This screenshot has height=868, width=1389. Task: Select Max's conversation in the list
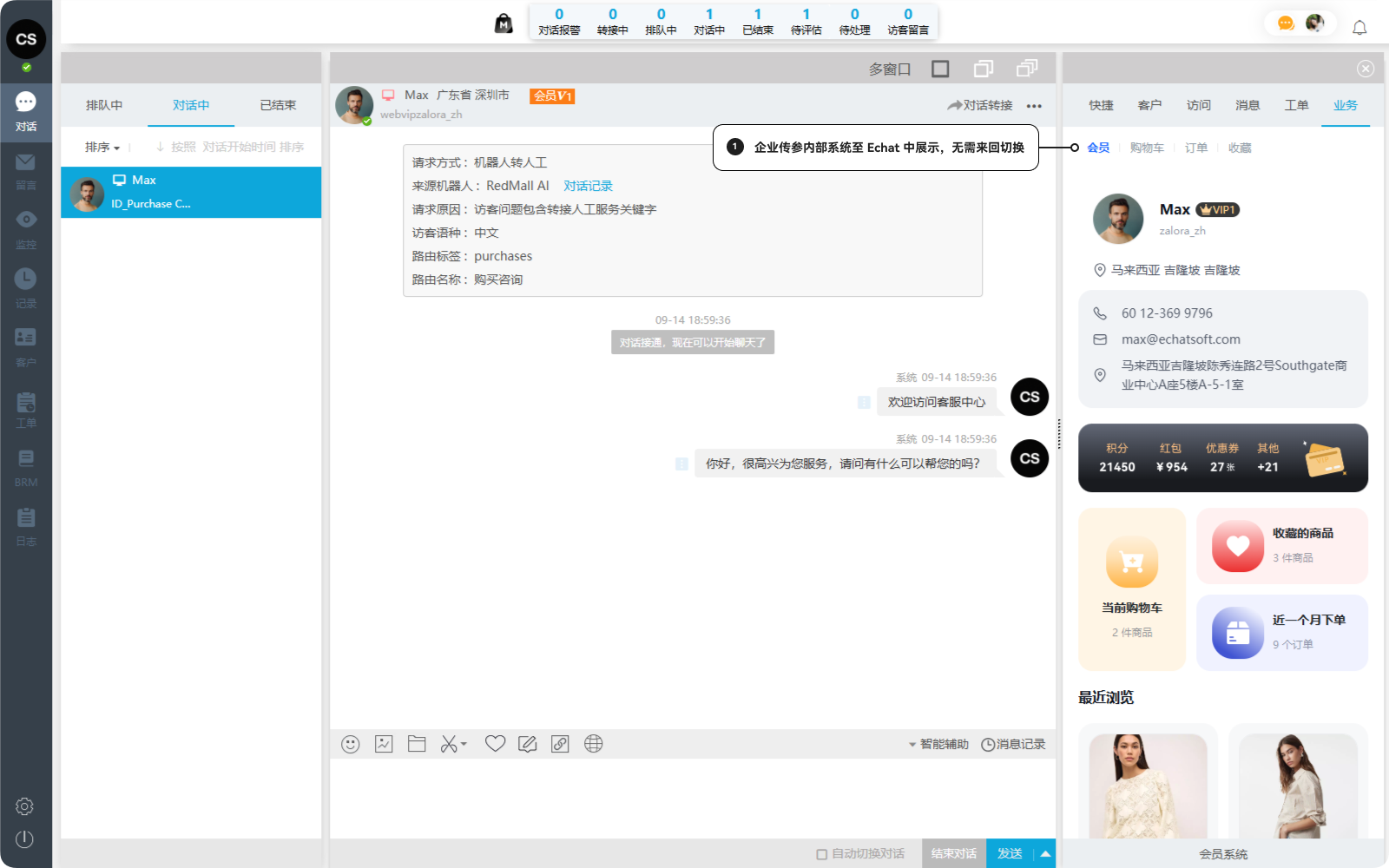coord(191,192)
